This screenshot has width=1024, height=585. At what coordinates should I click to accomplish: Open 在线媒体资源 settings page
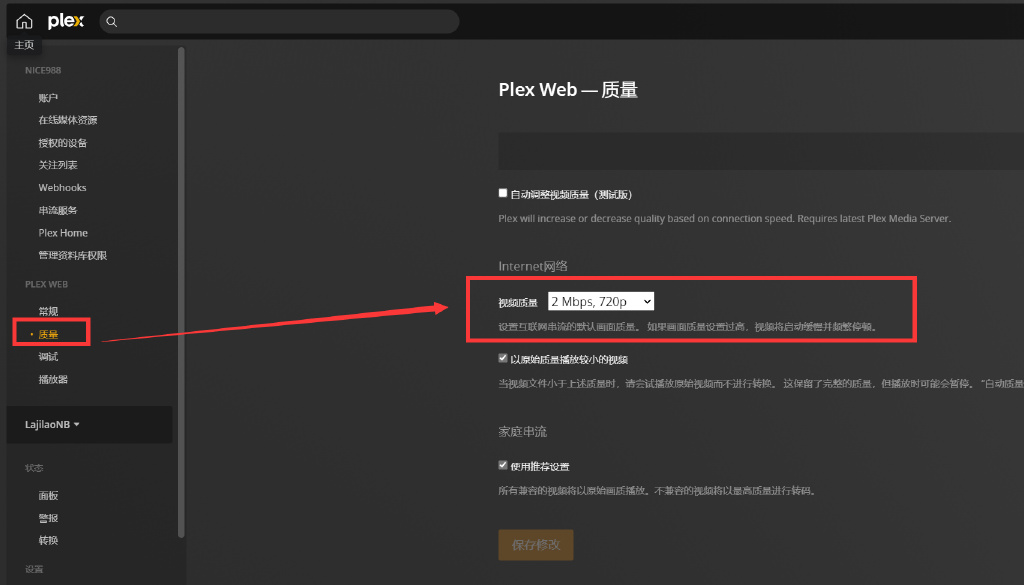[x=68, y=120]
